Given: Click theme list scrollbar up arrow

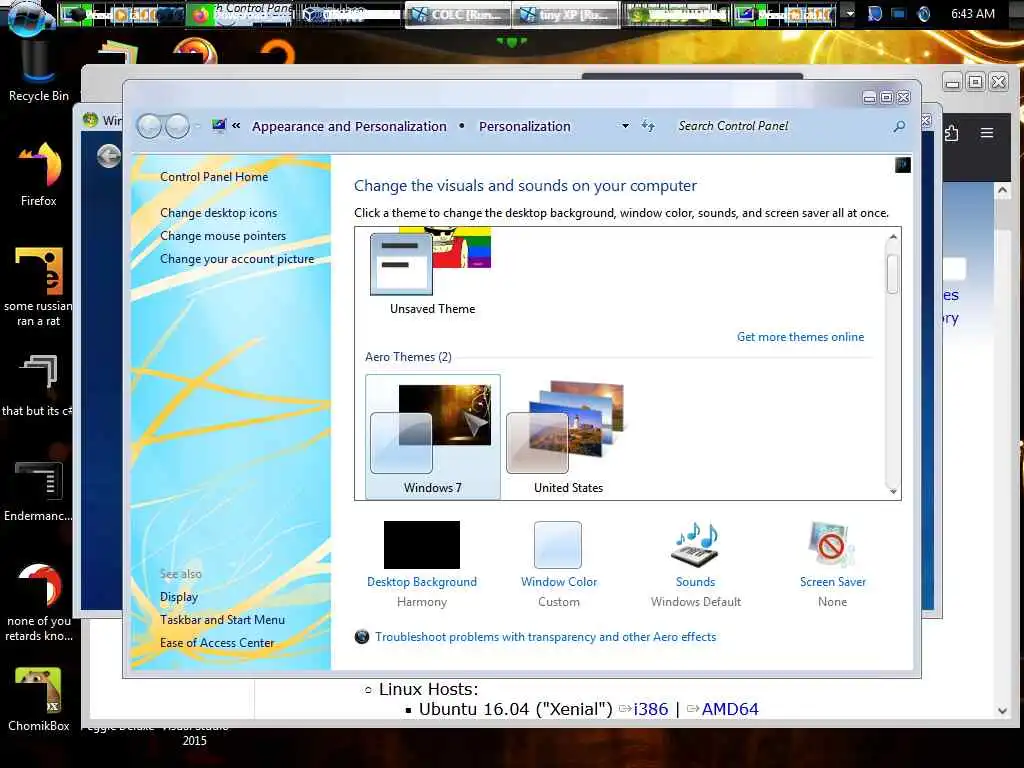Looking at the screenshot, I should point(893,236).
